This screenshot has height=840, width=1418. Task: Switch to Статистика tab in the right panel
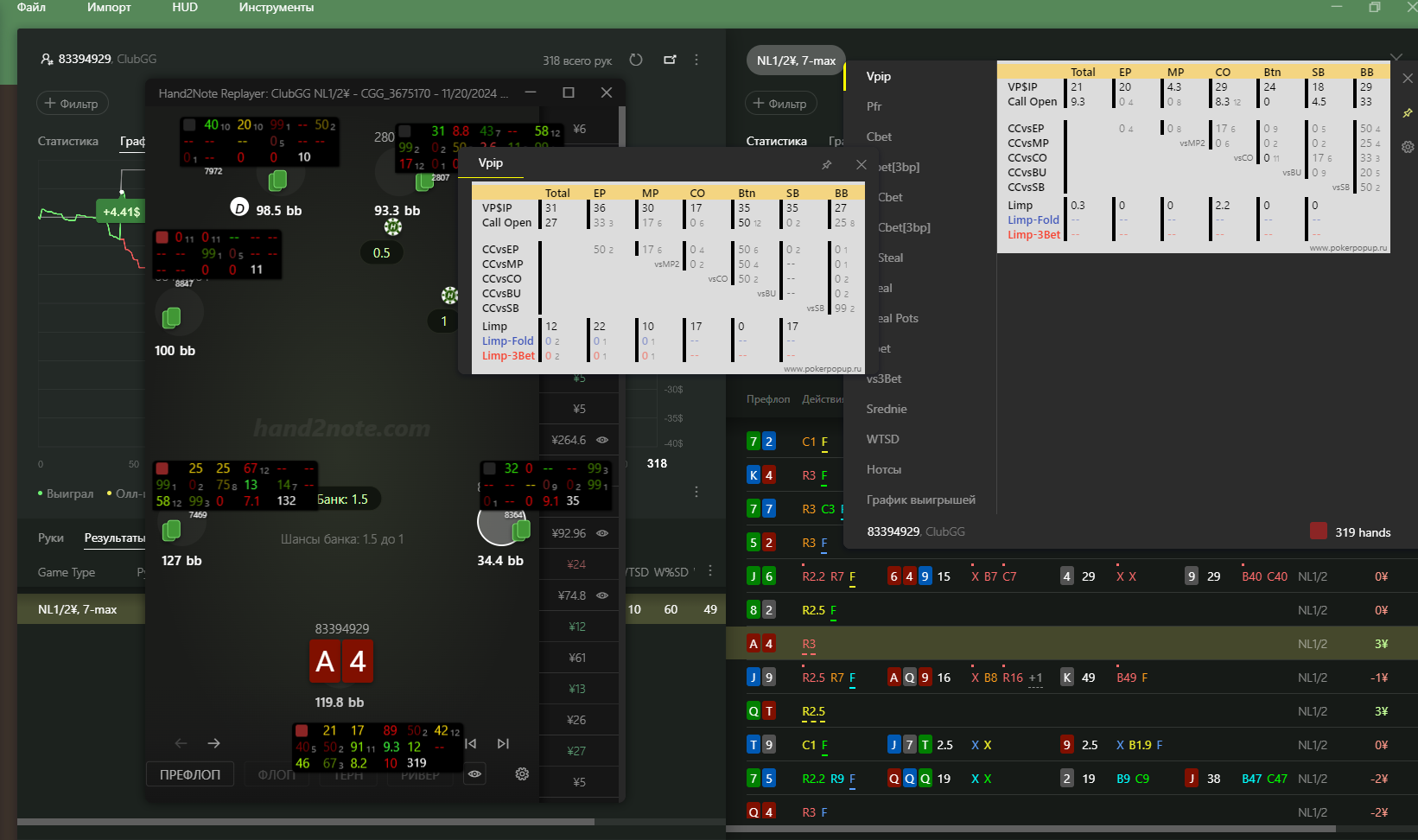pos(777,141)
